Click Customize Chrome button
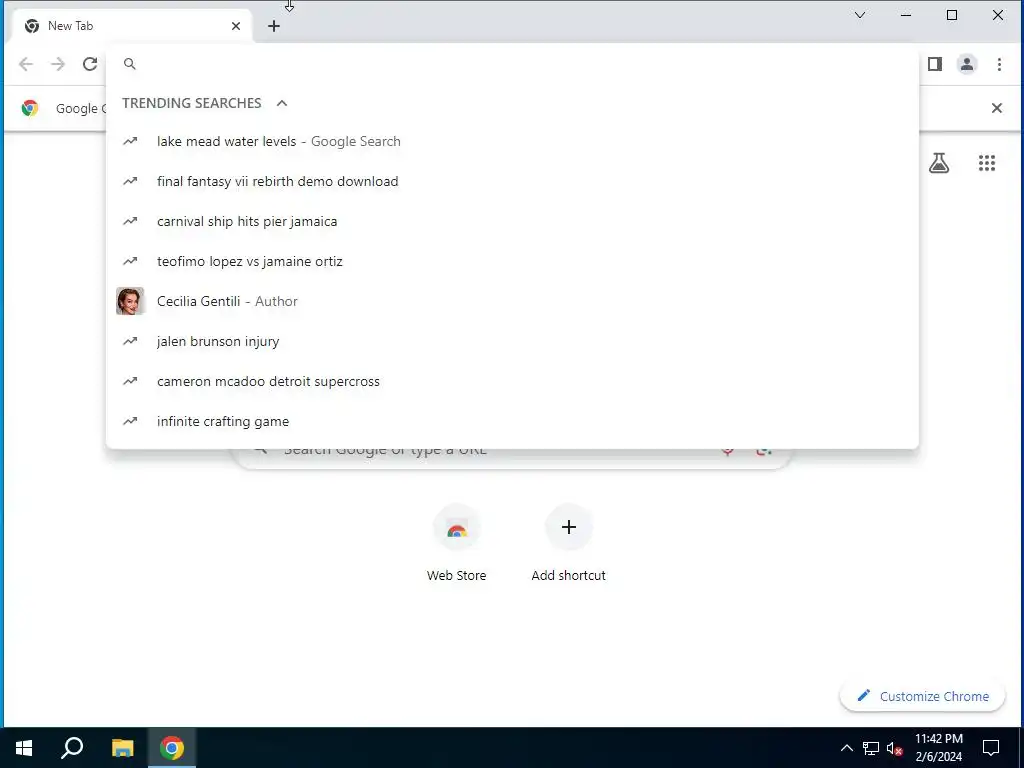1024x768 pixels. (x=922, y=696)
